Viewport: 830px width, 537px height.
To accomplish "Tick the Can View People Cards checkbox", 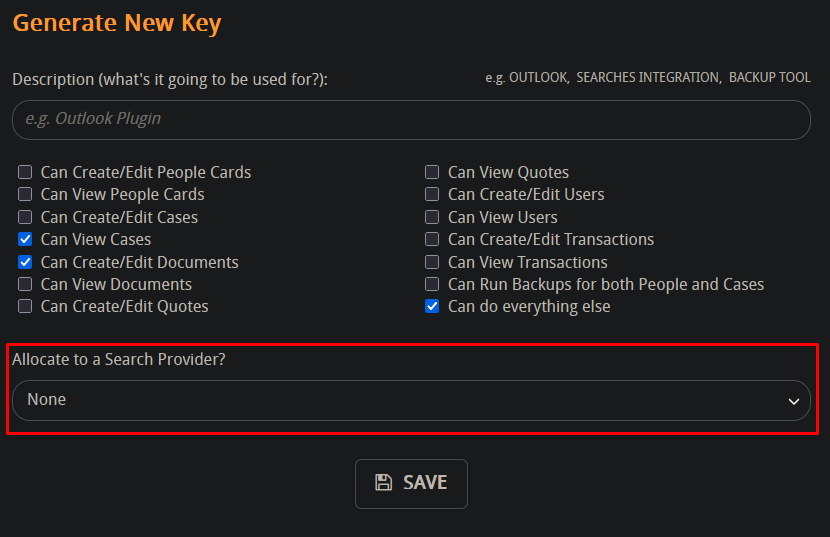I will tap(25, 194).
